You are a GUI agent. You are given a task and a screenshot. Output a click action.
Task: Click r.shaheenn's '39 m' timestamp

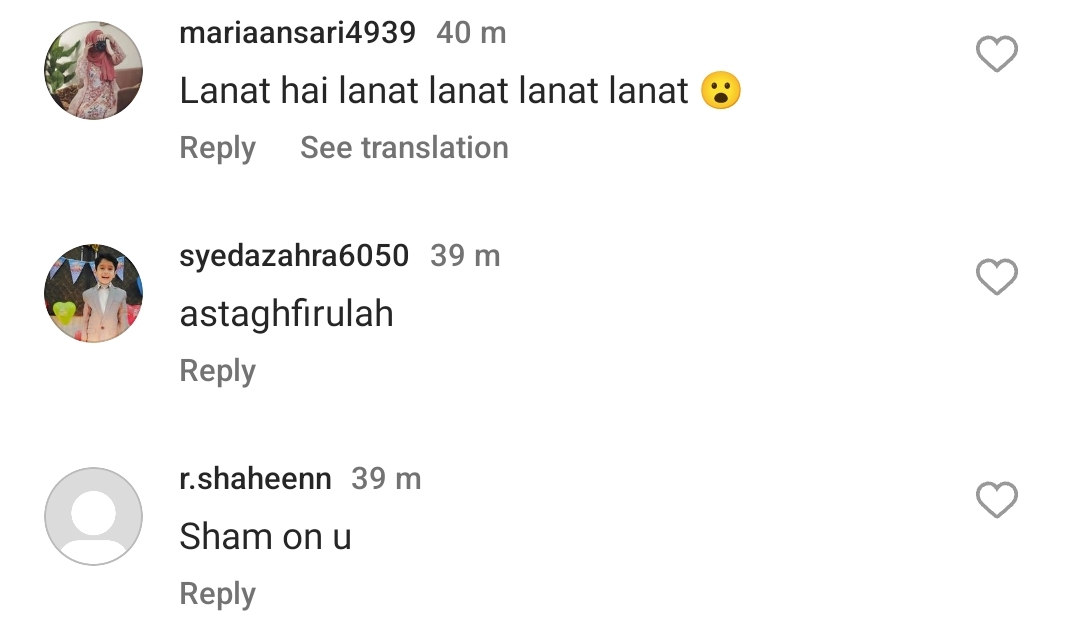(386, 479)
